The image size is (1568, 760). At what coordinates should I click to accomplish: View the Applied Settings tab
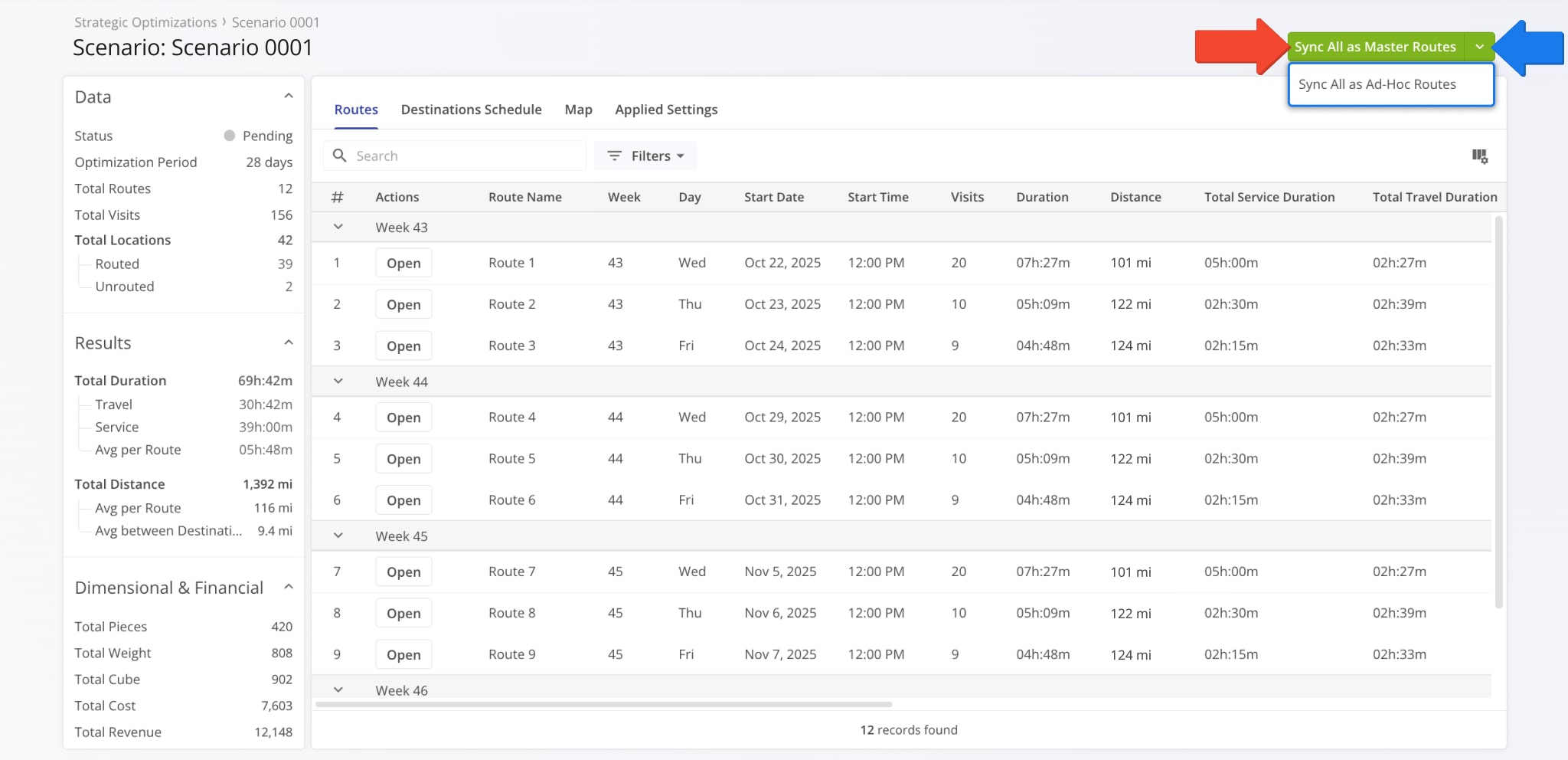pos(666,110)
